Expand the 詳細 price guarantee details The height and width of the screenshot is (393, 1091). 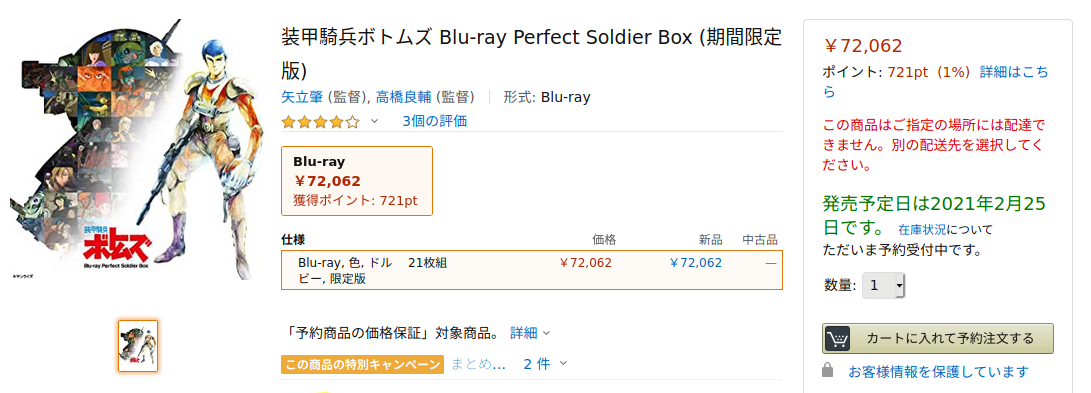pyautogui.click(x=530, y=333)
